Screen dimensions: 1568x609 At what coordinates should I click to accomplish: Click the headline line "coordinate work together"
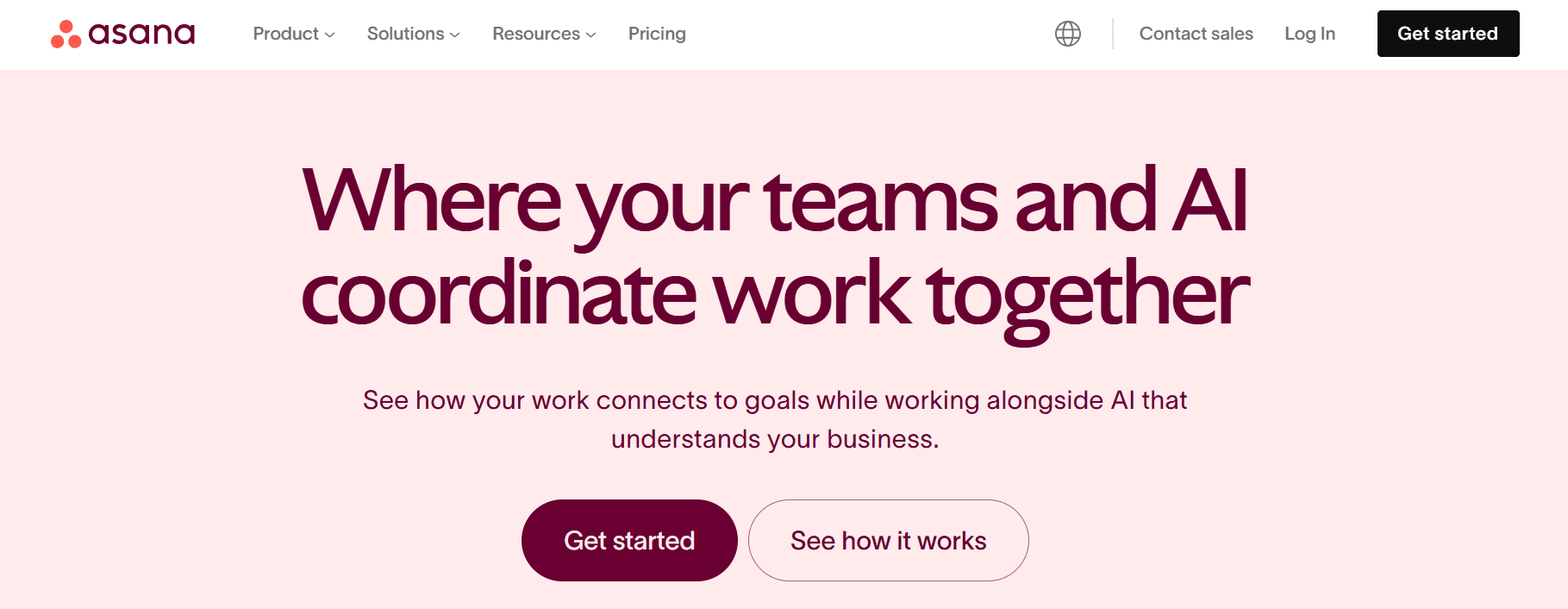click(774, 295)
